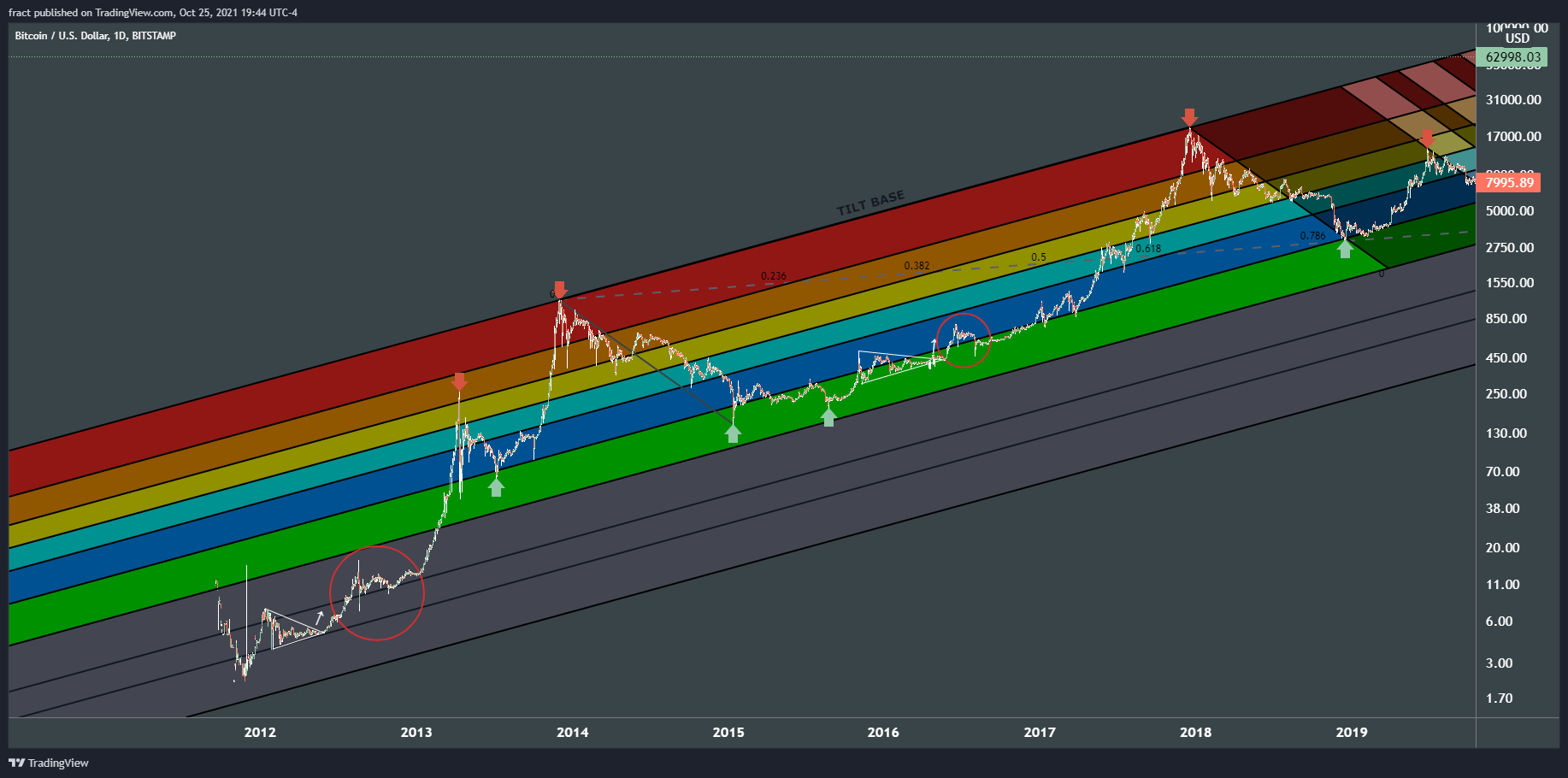Viewport: 1568px width, 778px height.
Task: Click the 2019 year label on the time axis
Action: pos(1352,732)
